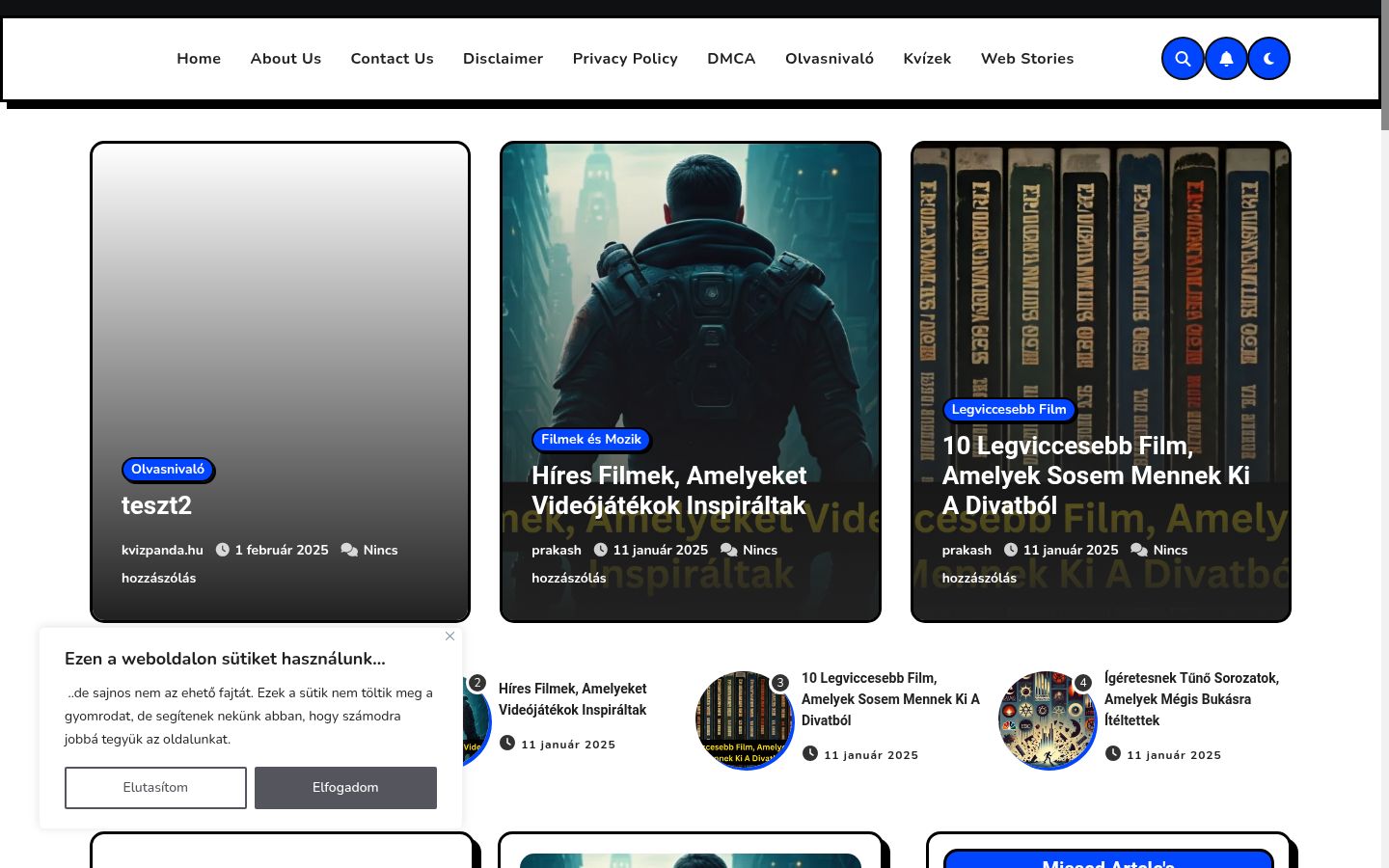This screenshot has width=1389, height=868.
Task: Click the cookie notice heading text
Action: 225,659
